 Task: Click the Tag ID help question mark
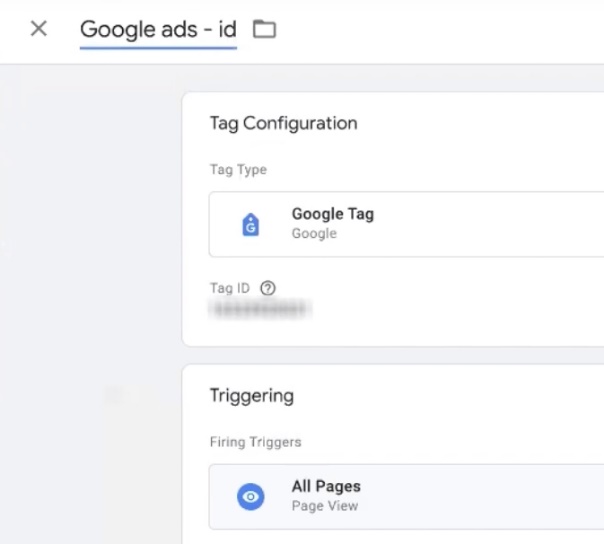267,288
